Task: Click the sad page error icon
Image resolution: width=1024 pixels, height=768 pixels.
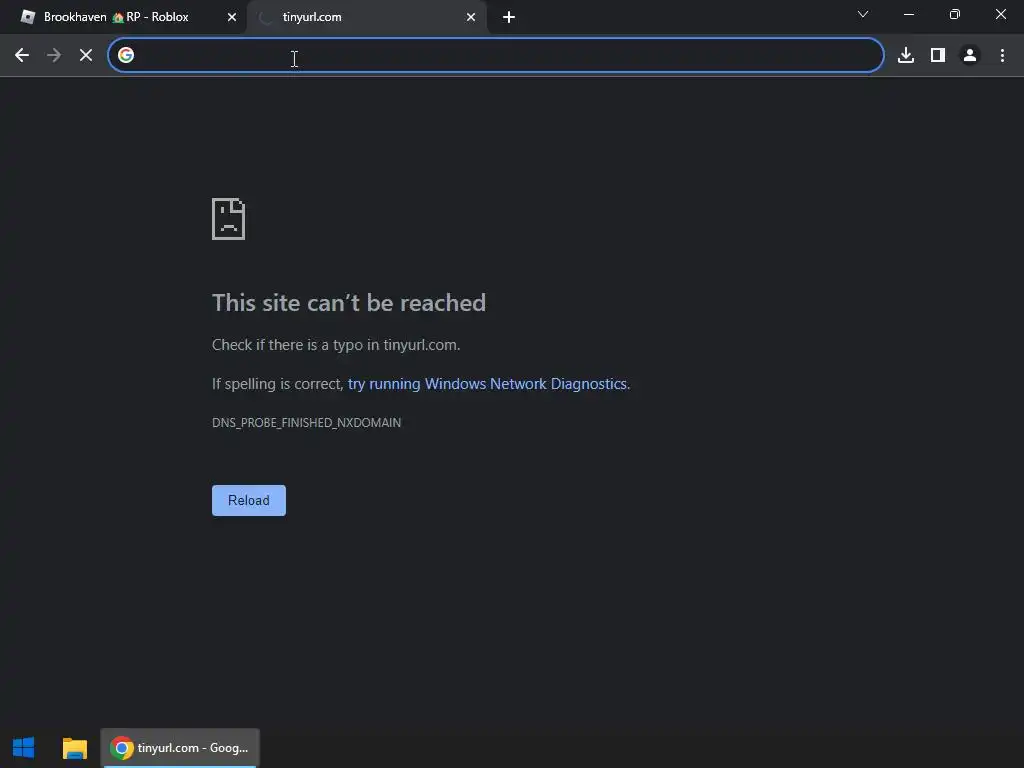Action: [229, 219]
